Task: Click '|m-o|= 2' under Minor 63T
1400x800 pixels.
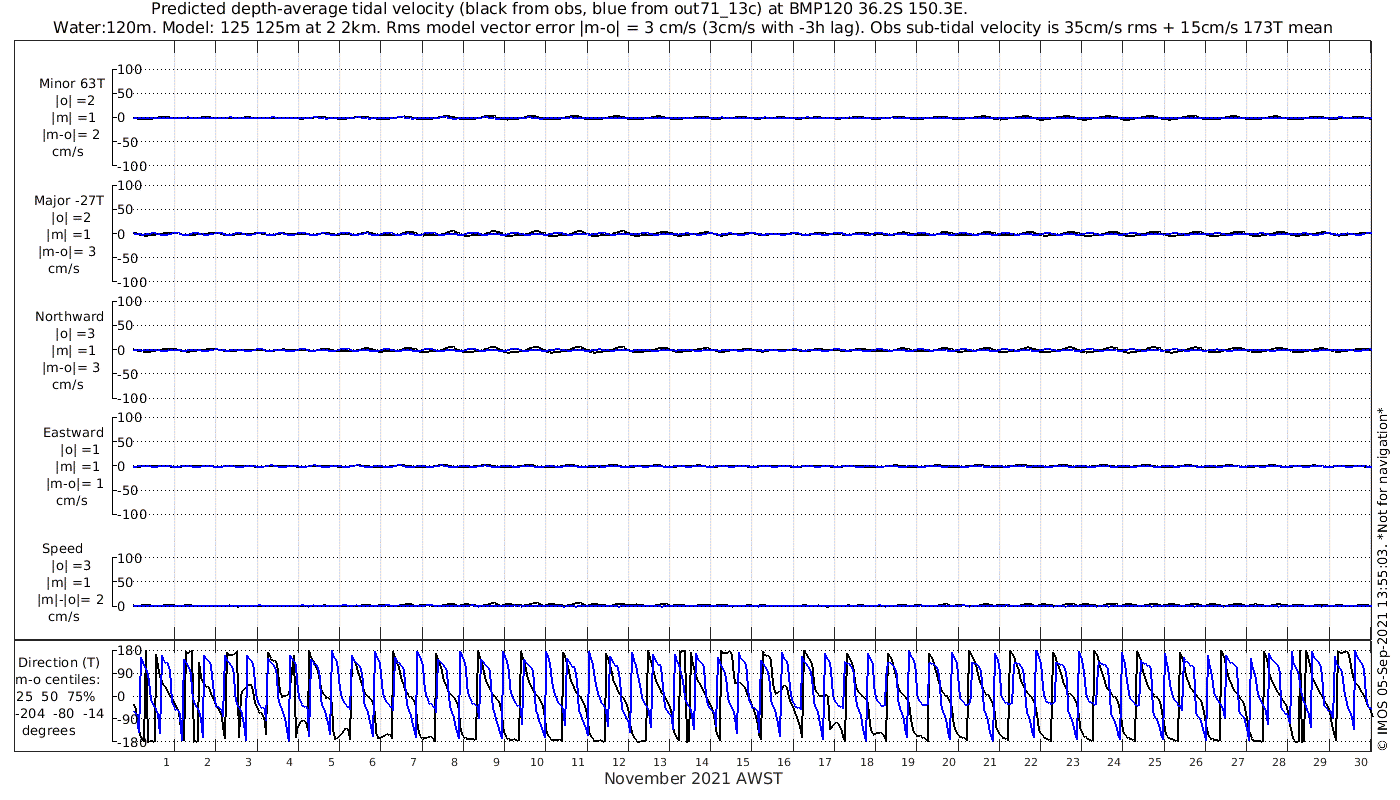Action: (71, 135)
